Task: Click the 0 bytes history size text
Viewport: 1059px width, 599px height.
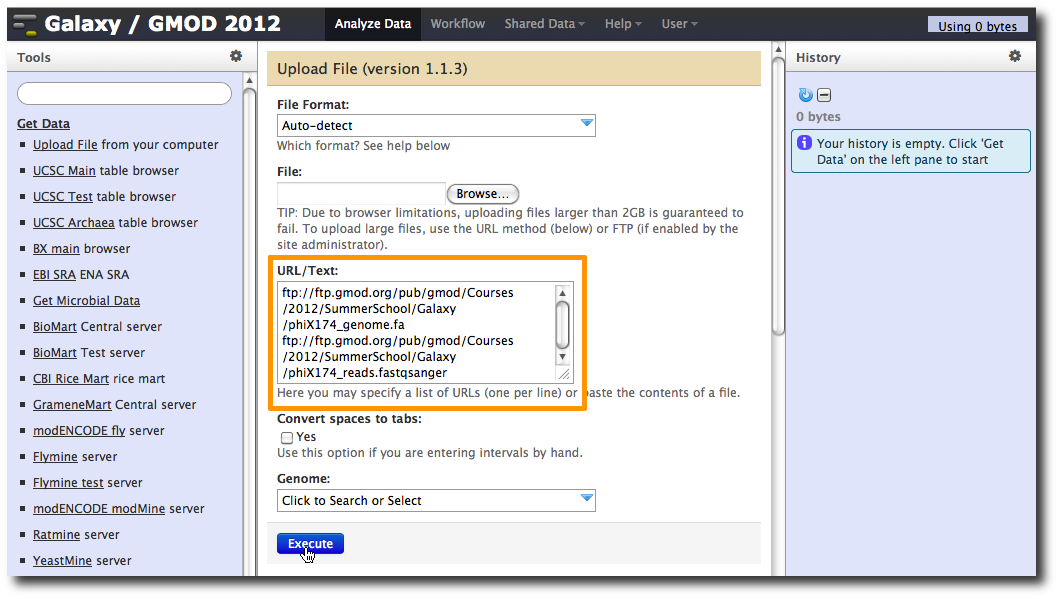Action: pyautogui.click(x=818, y=117)
